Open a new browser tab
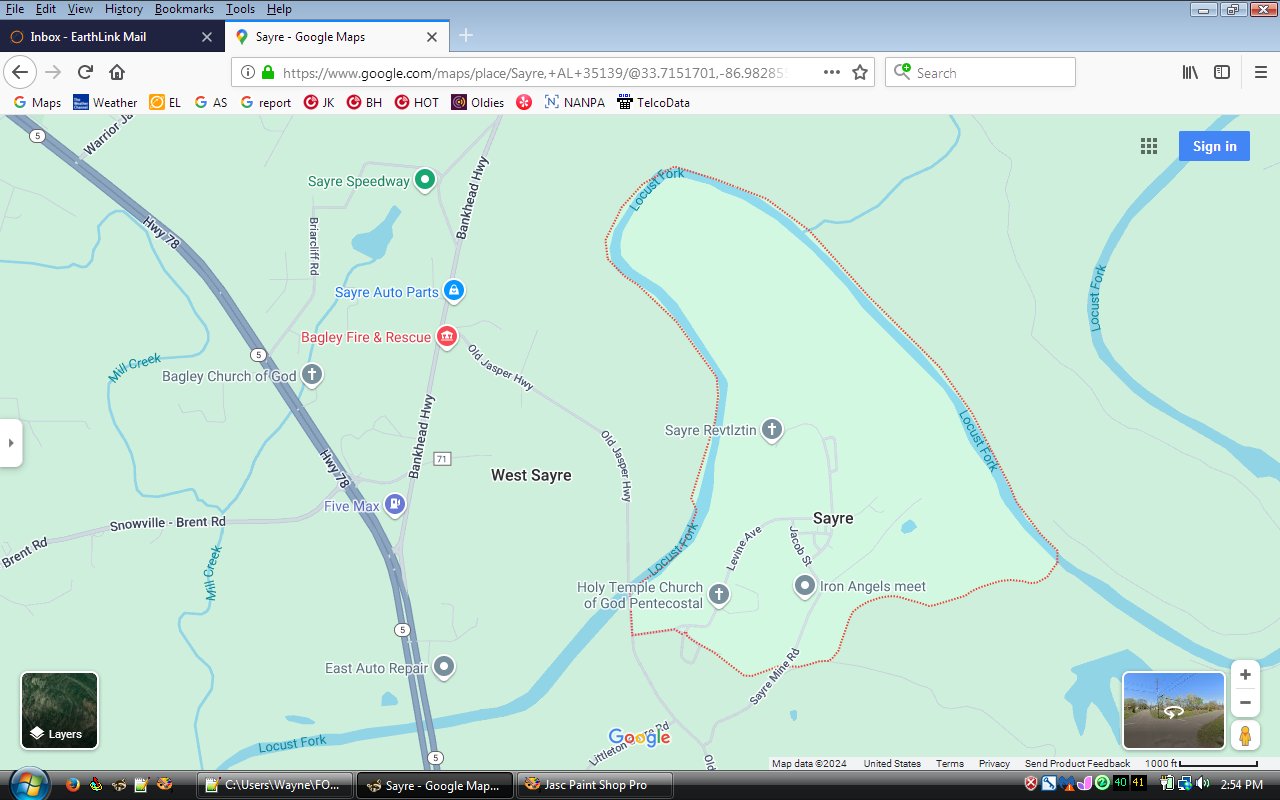This screenshot has height=800, width=1280. pyautogui.click(x=466, y=36)
